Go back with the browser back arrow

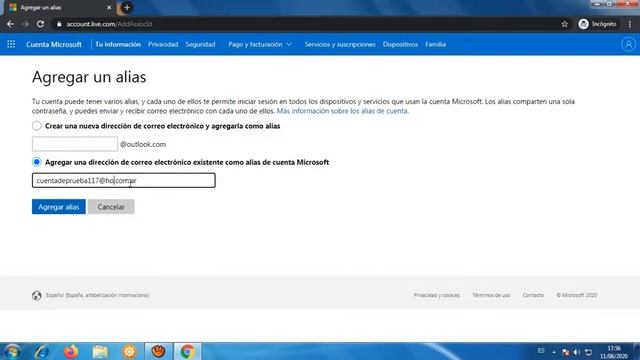tap(10, 24)
